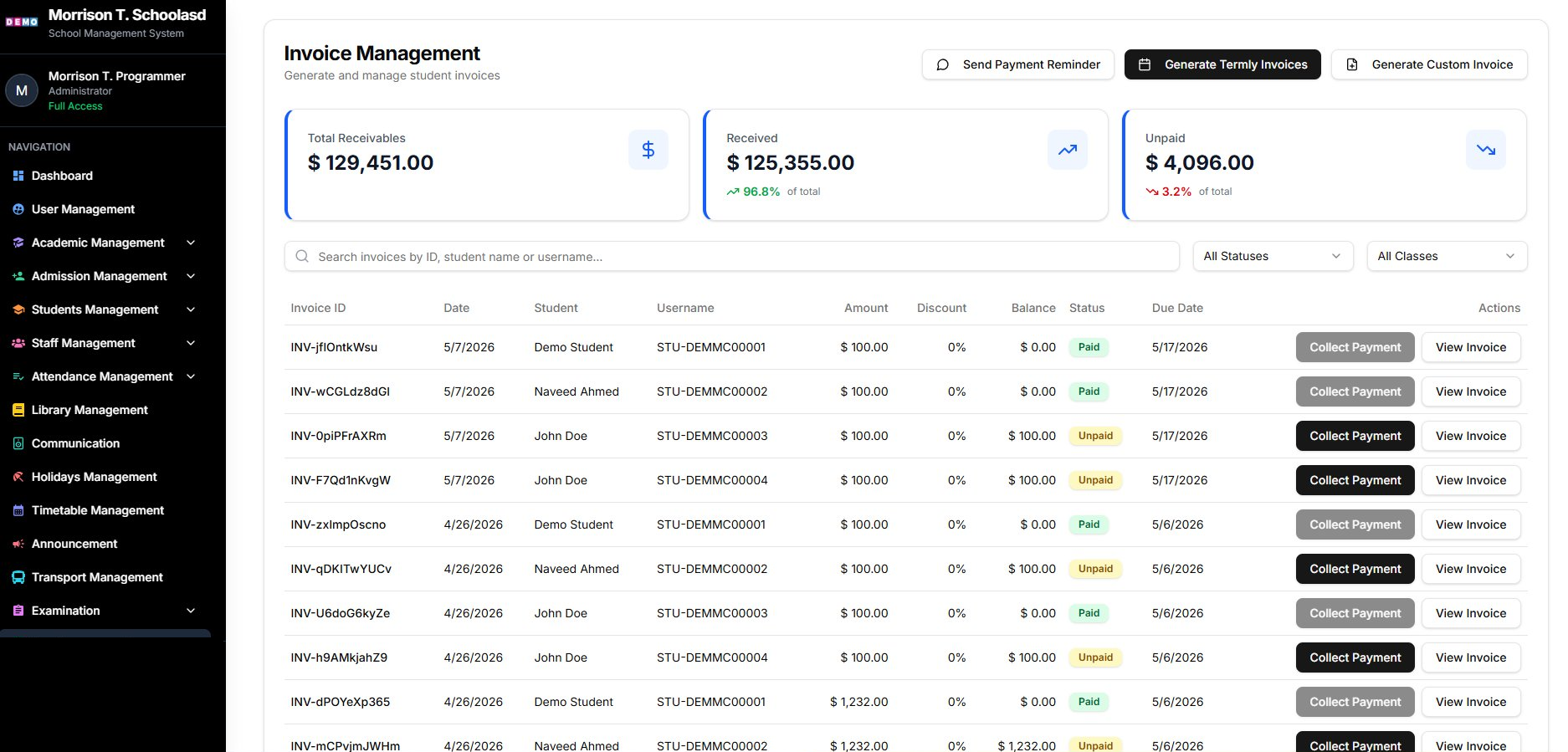
Task: Click the Staff Management people icon
Action: (x=18, y=343)
